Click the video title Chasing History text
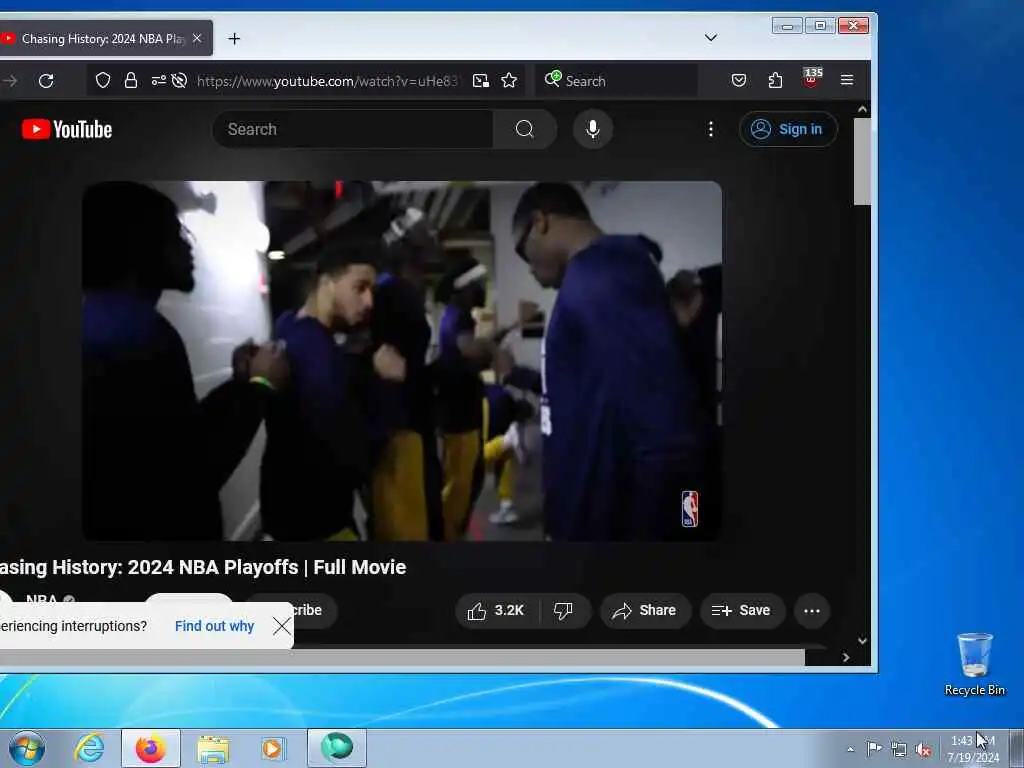This screenshot has width=1024, height=768. click(x=202, y=567)
